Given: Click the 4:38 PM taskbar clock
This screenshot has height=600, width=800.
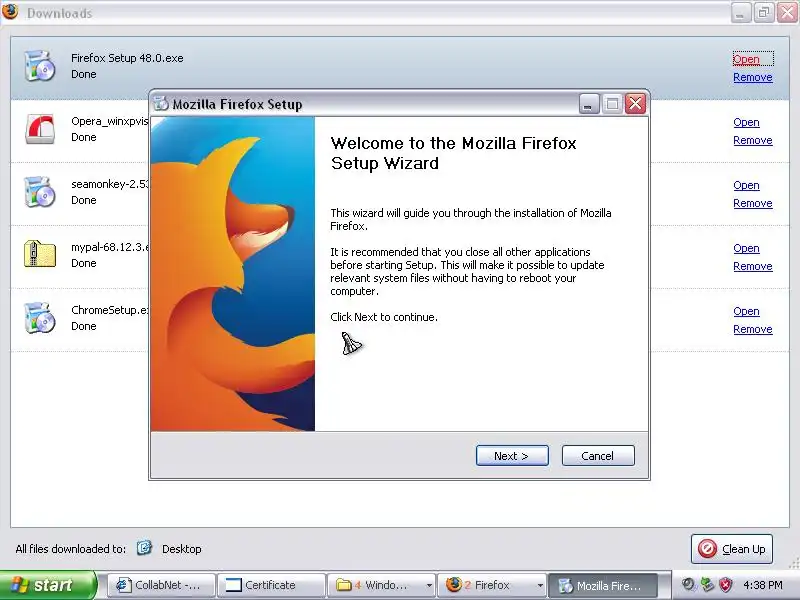Looking at the screenshot, I should 763,585.
